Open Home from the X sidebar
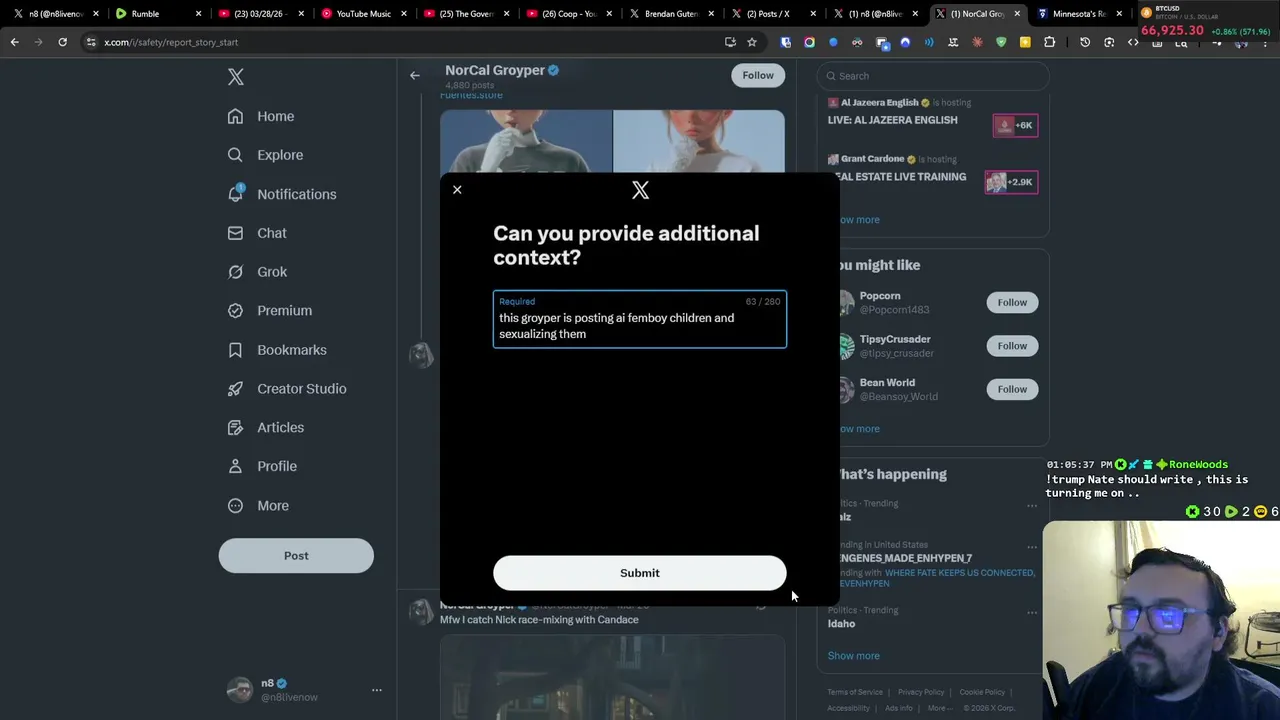 point(261,116)
